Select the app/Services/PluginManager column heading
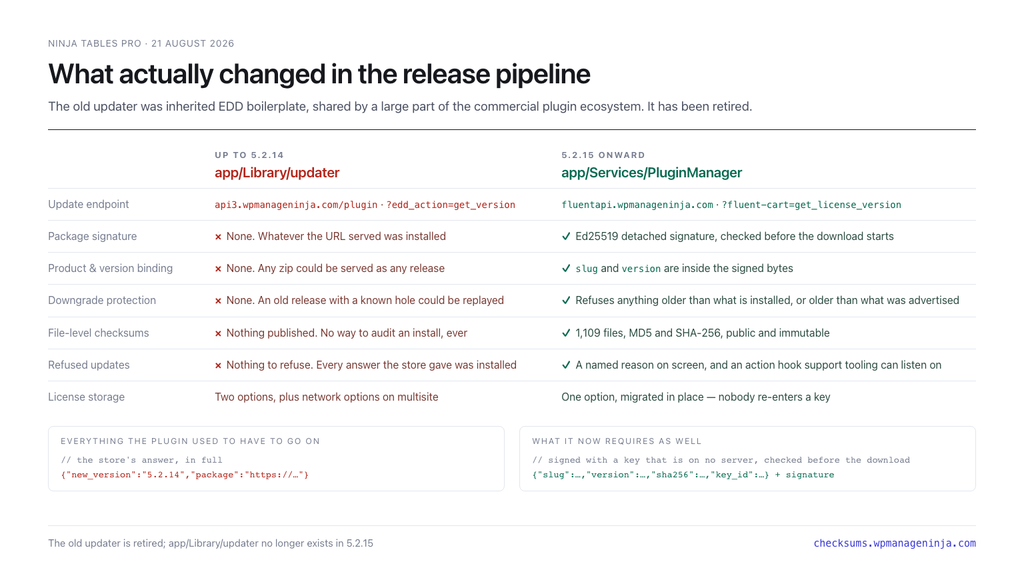 click(652, 173)
